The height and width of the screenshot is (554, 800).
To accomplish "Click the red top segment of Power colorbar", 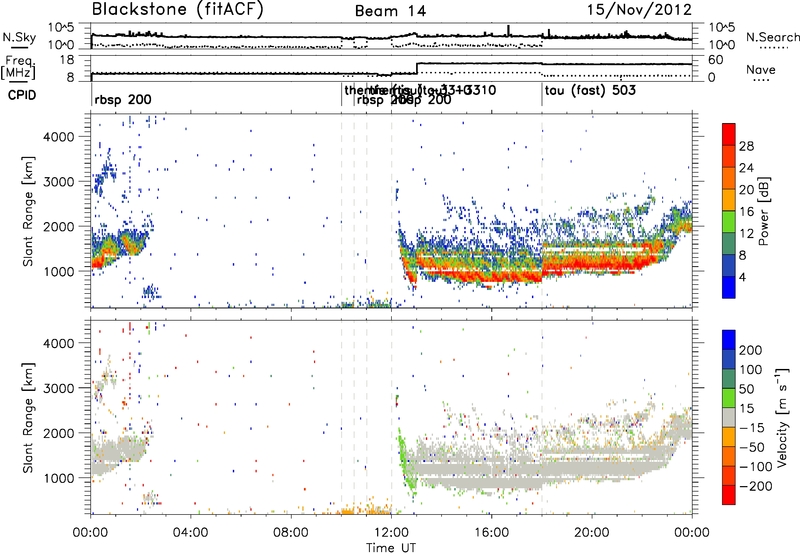I will 729,134.
